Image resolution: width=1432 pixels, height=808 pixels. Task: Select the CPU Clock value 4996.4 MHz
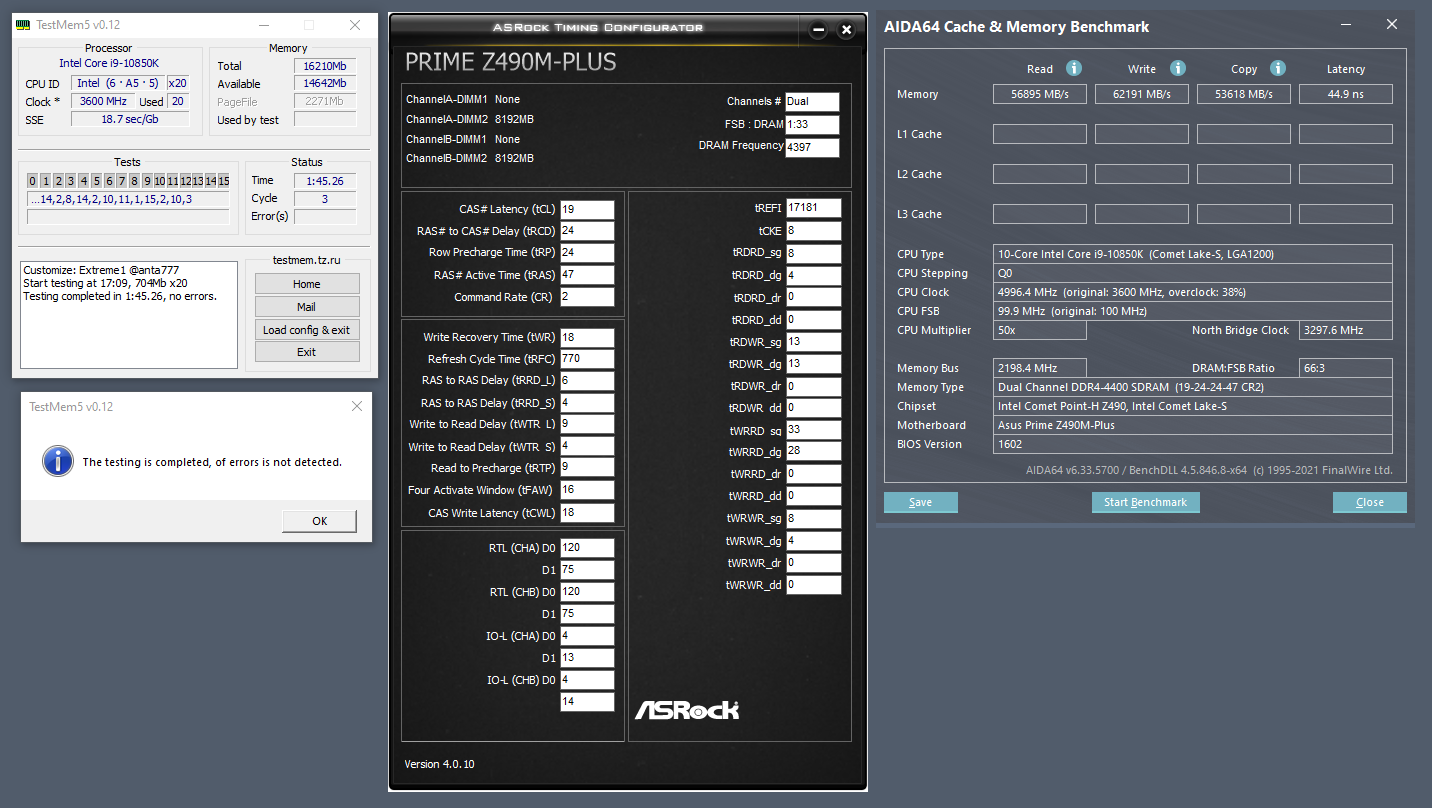click(1193, 292)
